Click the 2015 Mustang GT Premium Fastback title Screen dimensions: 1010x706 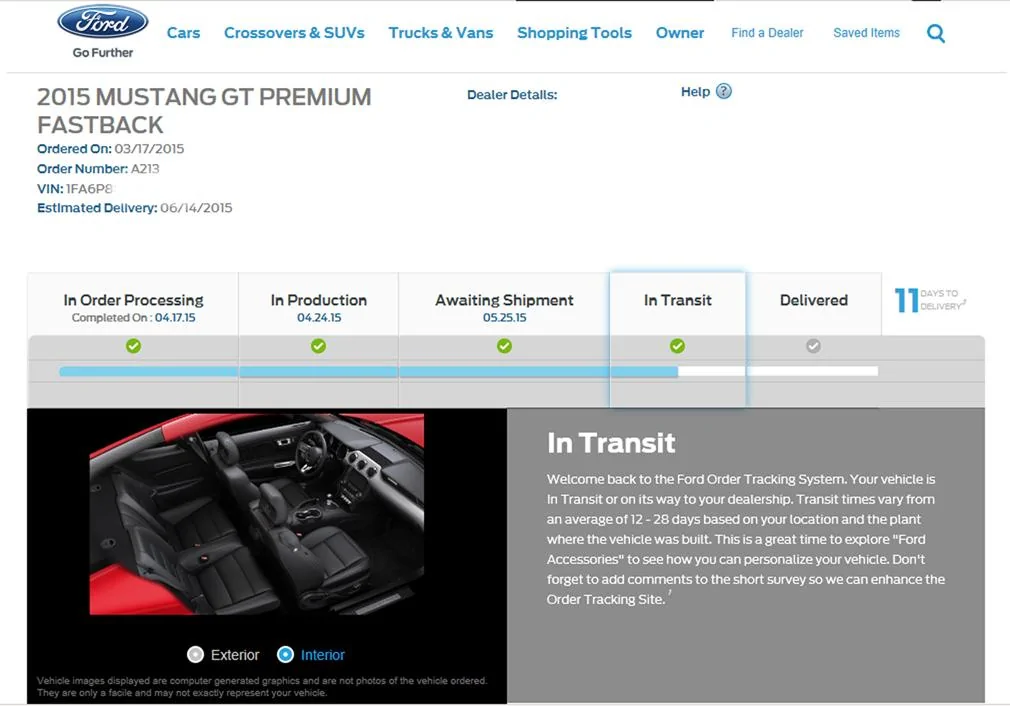coord(204,110)
